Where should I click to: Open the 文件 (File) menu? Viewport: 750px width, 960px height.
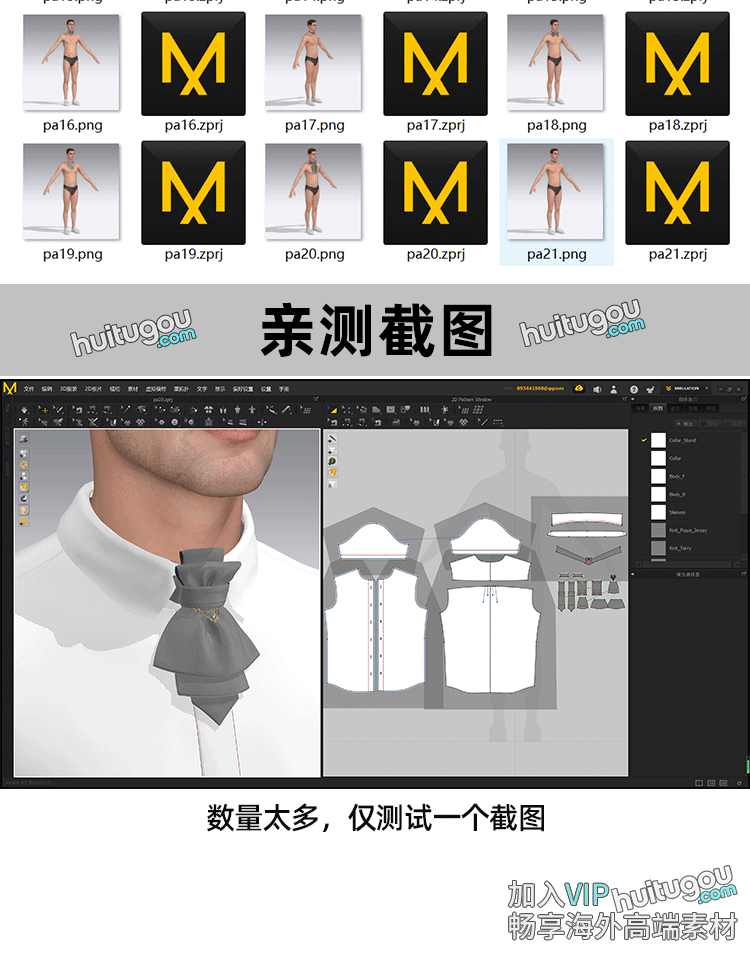pos(29,389)
